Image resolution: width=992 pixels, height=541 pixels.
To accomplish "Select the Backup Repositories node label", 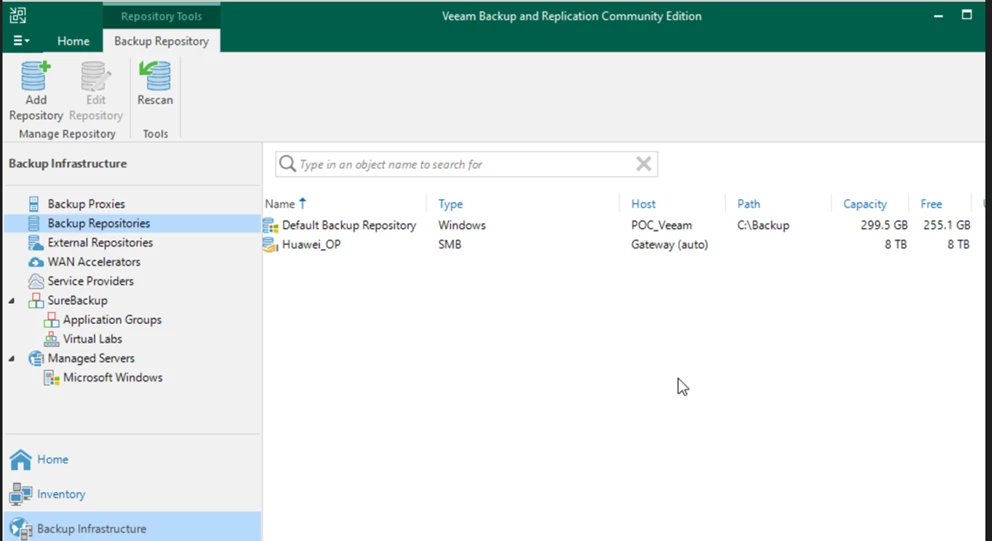I will click(x=99, y=223).
